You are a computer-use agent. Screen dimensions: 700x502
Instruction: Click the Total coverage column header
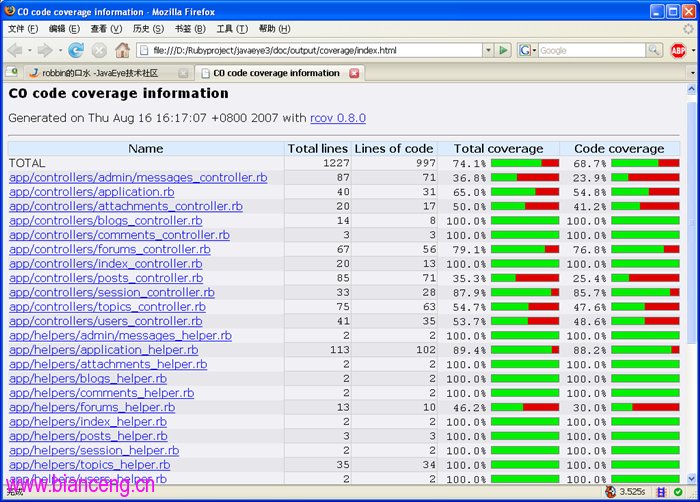tap(499, 149)
